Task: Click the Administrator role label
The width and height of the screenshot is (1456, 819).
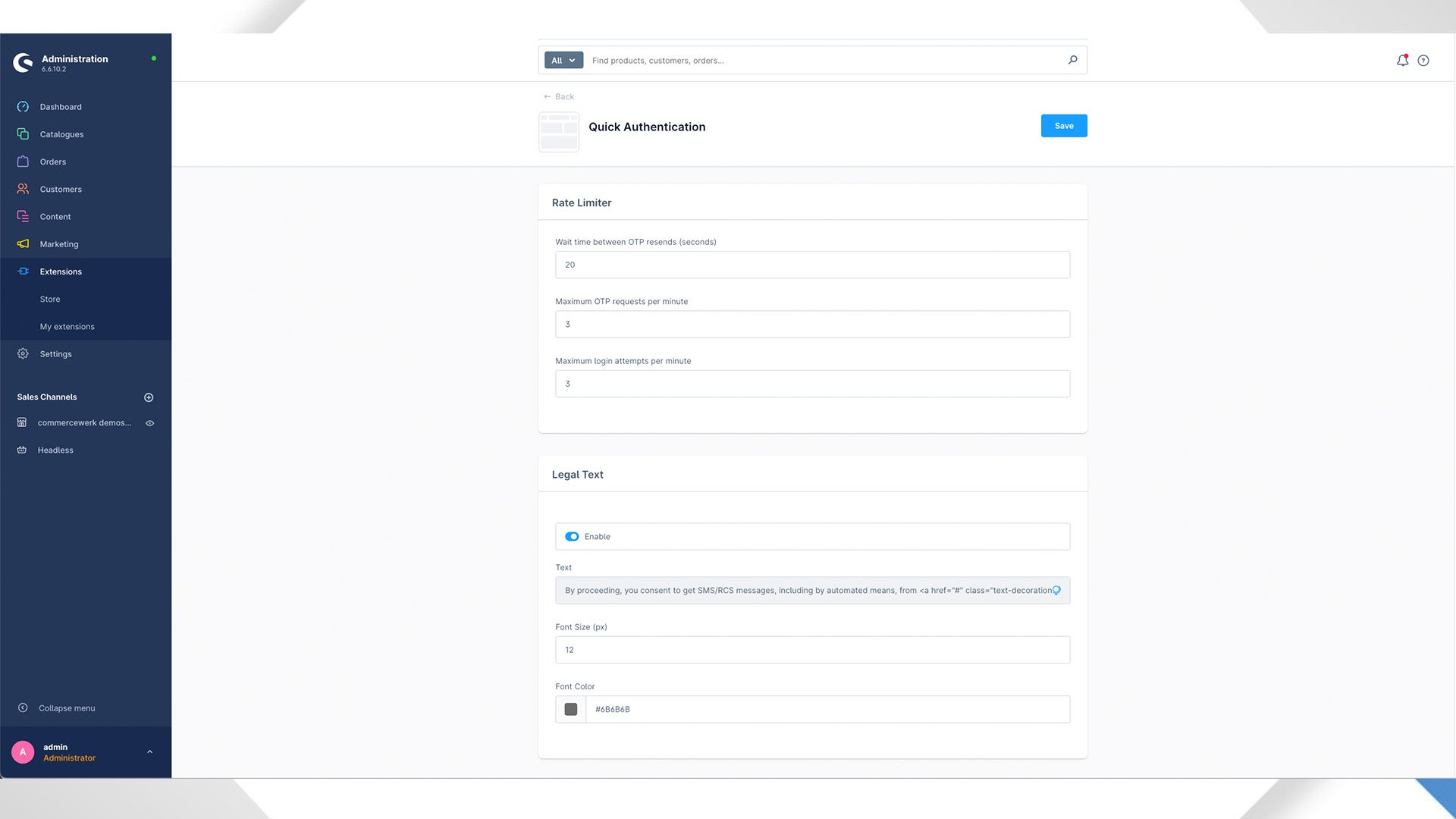Action: coord(69,758)
